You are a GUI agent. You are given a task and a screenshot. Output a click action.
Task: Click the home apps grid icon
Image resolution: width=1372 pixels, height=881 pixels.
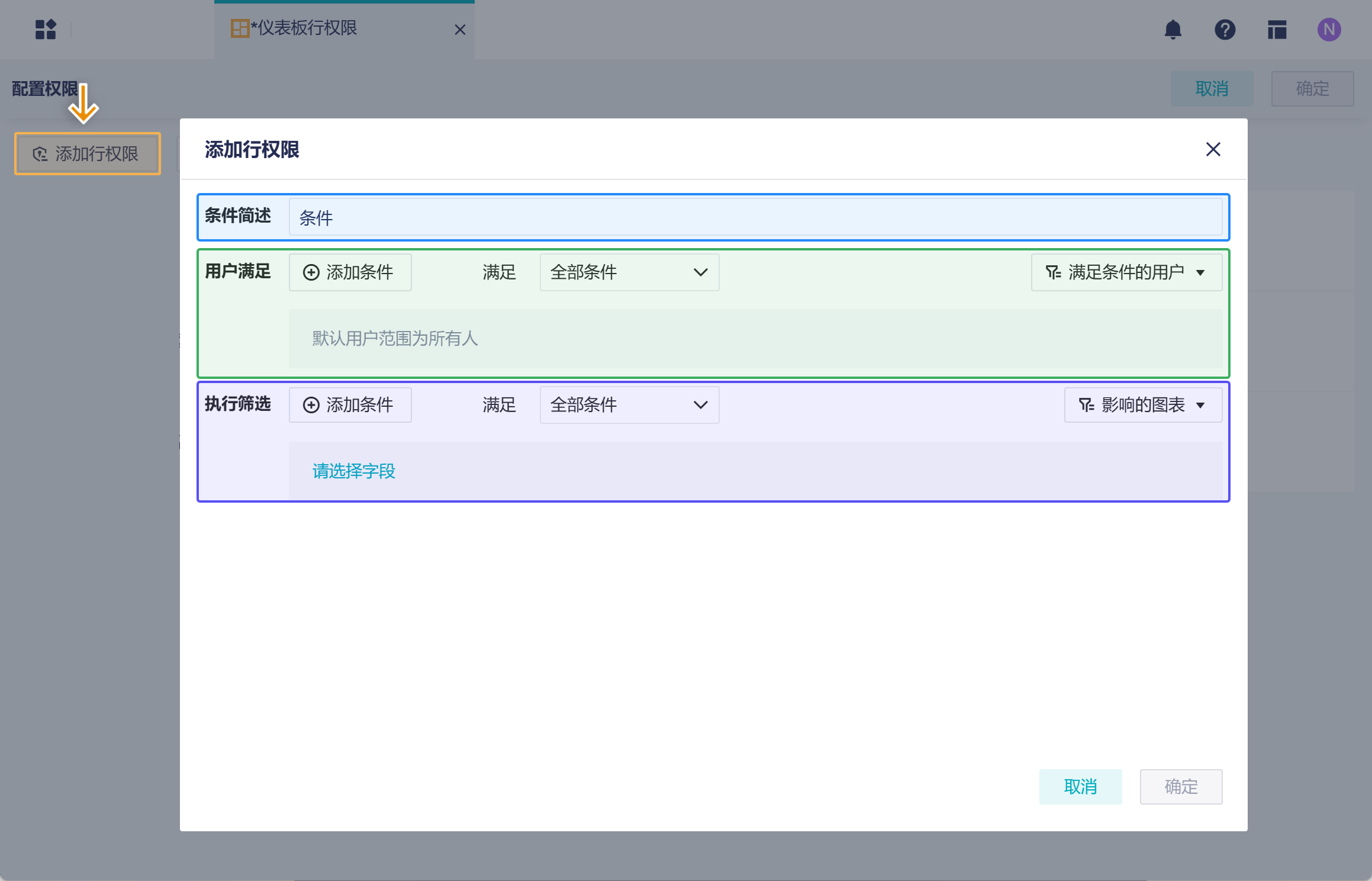tap(46, 30)
